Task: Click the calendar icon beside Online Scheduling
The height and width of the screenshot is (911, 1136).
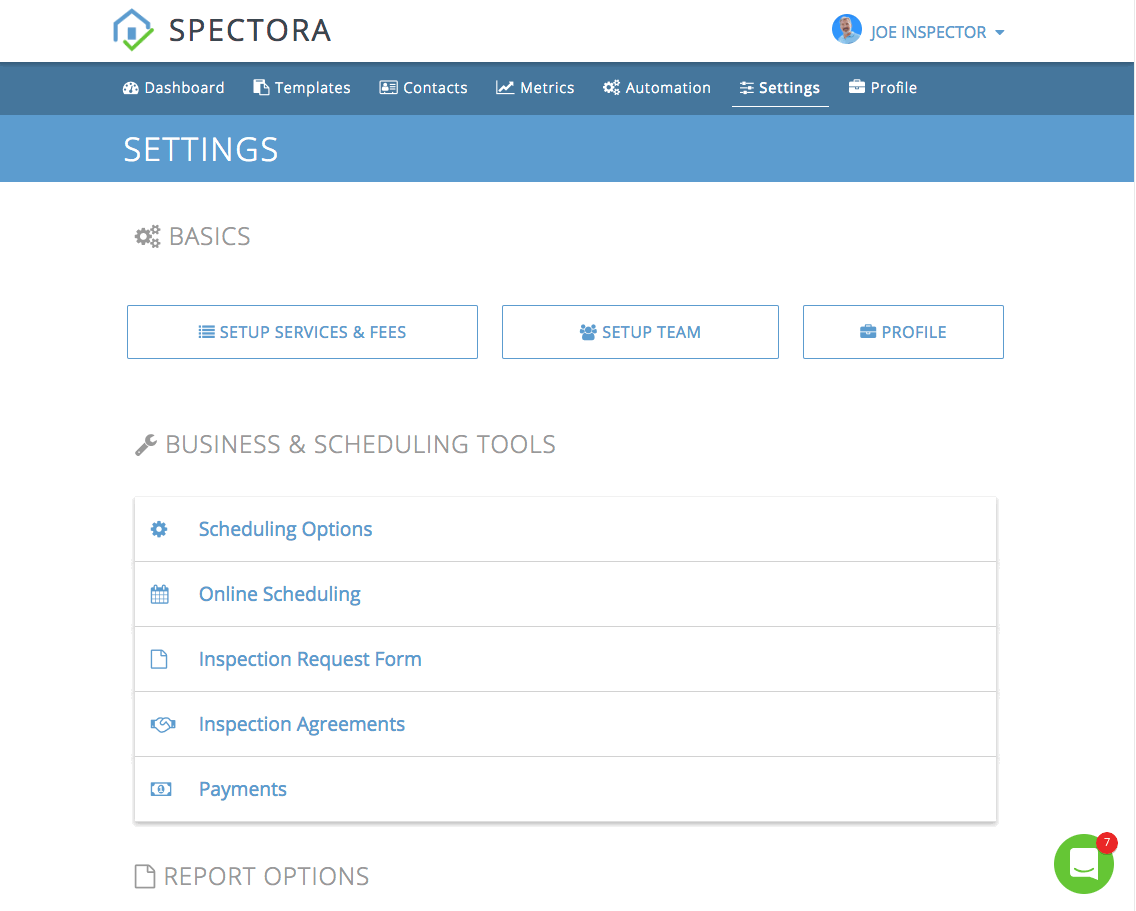Action: 159,594
